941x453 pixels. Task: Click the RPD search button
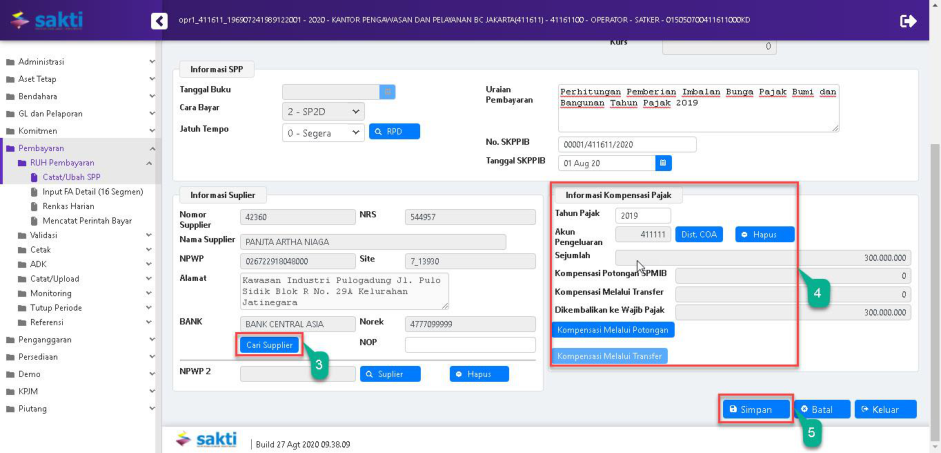pos(394,132)
